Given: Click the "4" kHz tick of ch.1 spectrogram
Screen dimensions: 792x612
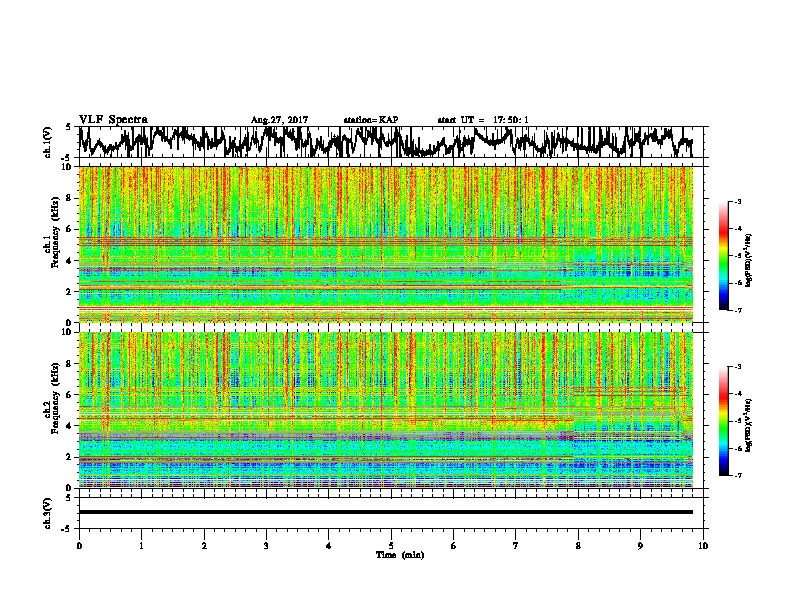Looking at the screenshot, I should (68, 261).
